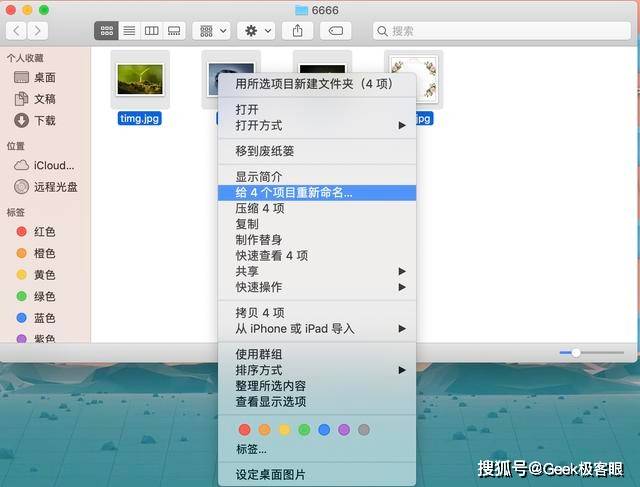
Task: Choose 复制 in the context menu
Action: [x=317, y=224]
